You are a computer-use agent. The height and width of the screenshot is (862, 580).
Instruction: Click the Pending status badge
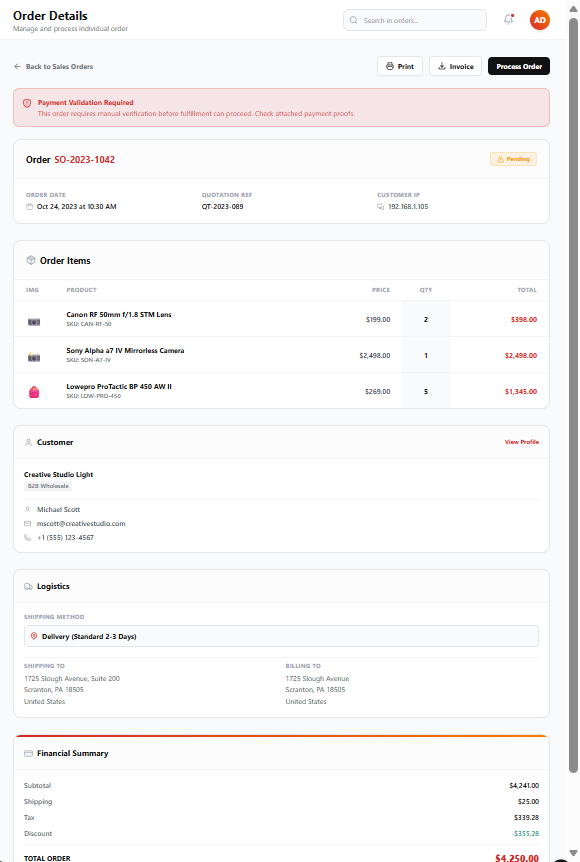pyautogui.click(x=513, y=159)
